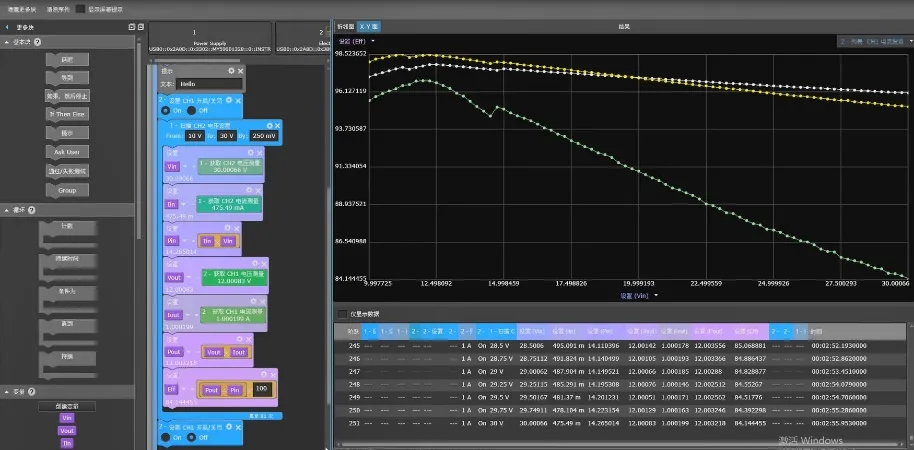Open the Vin variable dropdown in set block
Image resolution: width=914 pixels, height=450 pixels.
click(171, 166)
